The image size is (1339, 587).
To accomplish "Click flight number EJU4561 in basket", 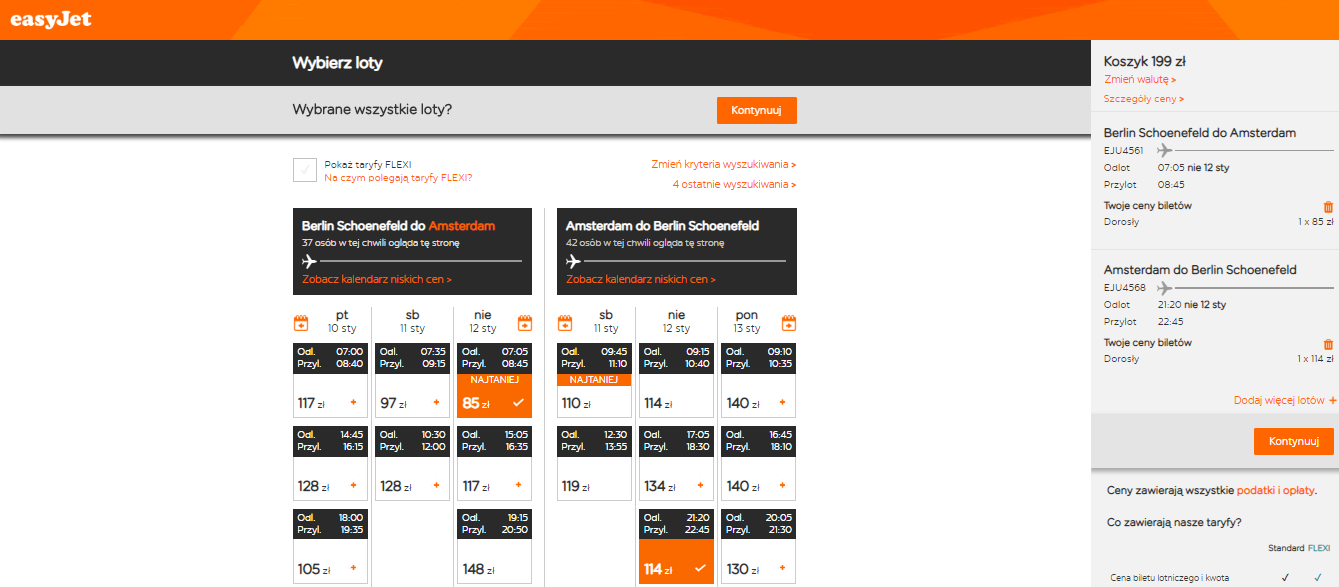I will tap(1124, 150).
